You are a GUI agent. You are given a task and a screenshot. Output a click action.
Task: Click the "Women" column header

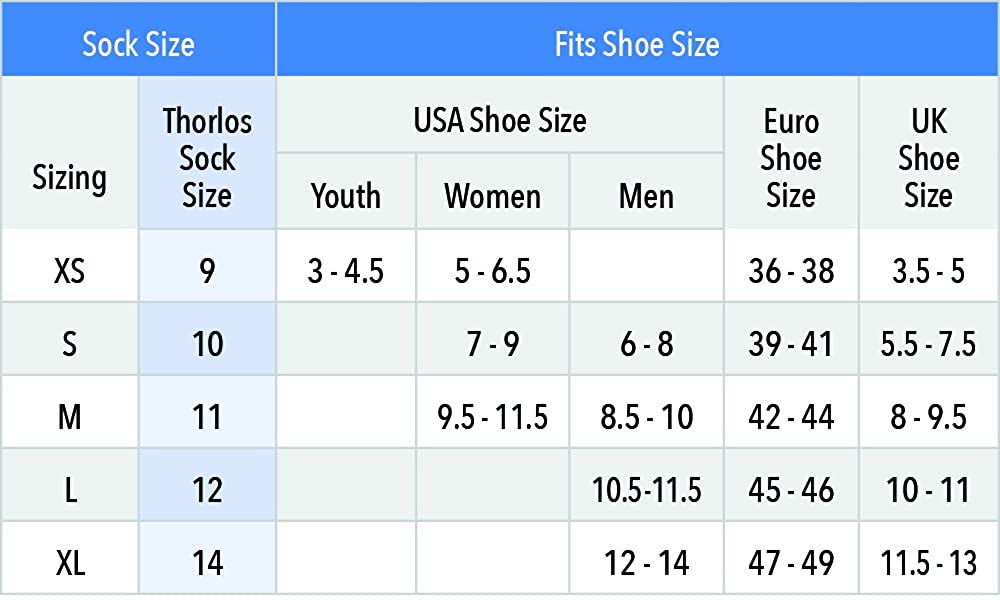coord(493,195)
